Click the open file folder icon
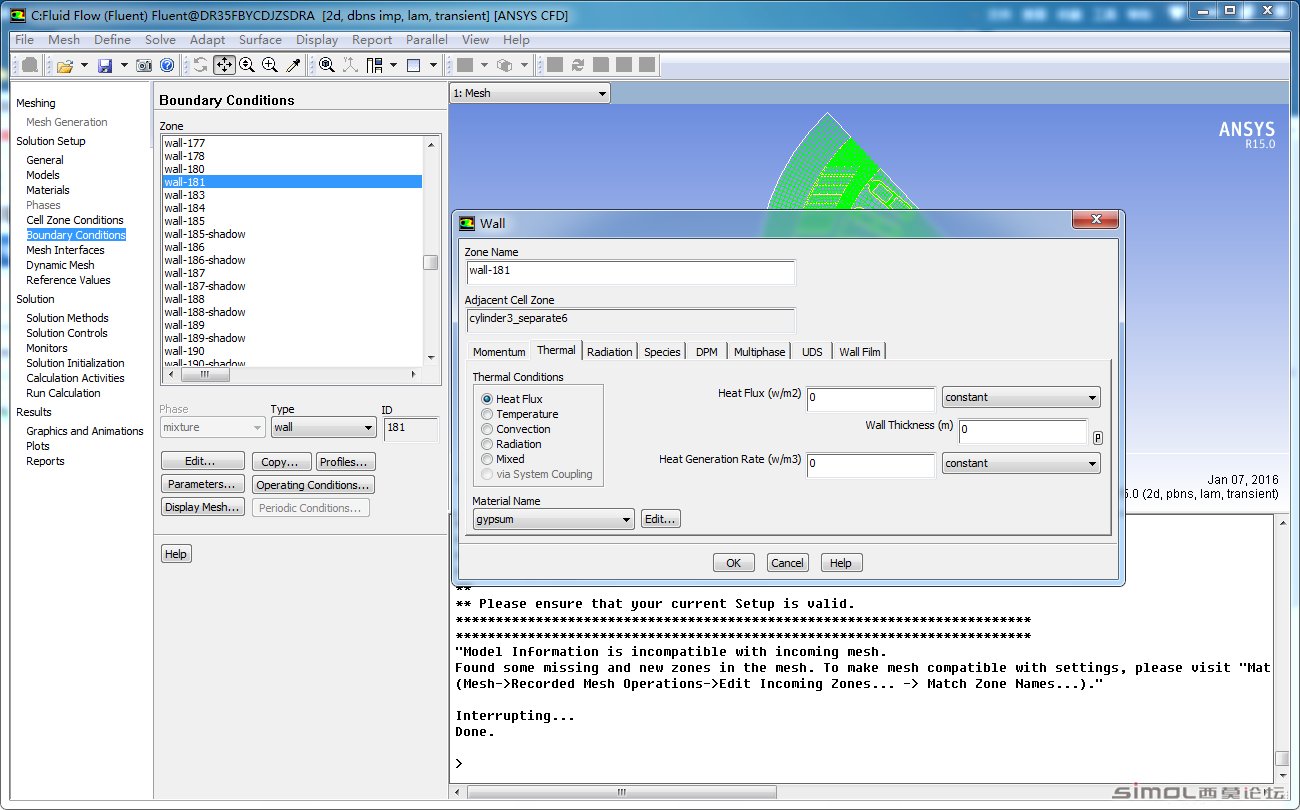The image size is (1300, 810). [x=64, y=65]
